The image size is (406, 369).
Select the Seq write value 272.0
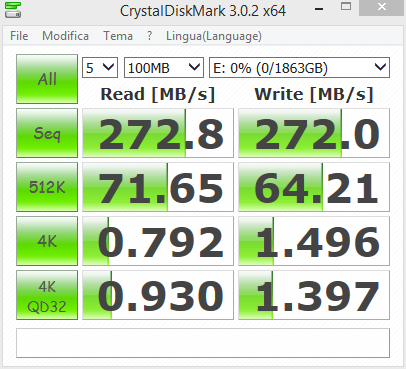[314, 133]
